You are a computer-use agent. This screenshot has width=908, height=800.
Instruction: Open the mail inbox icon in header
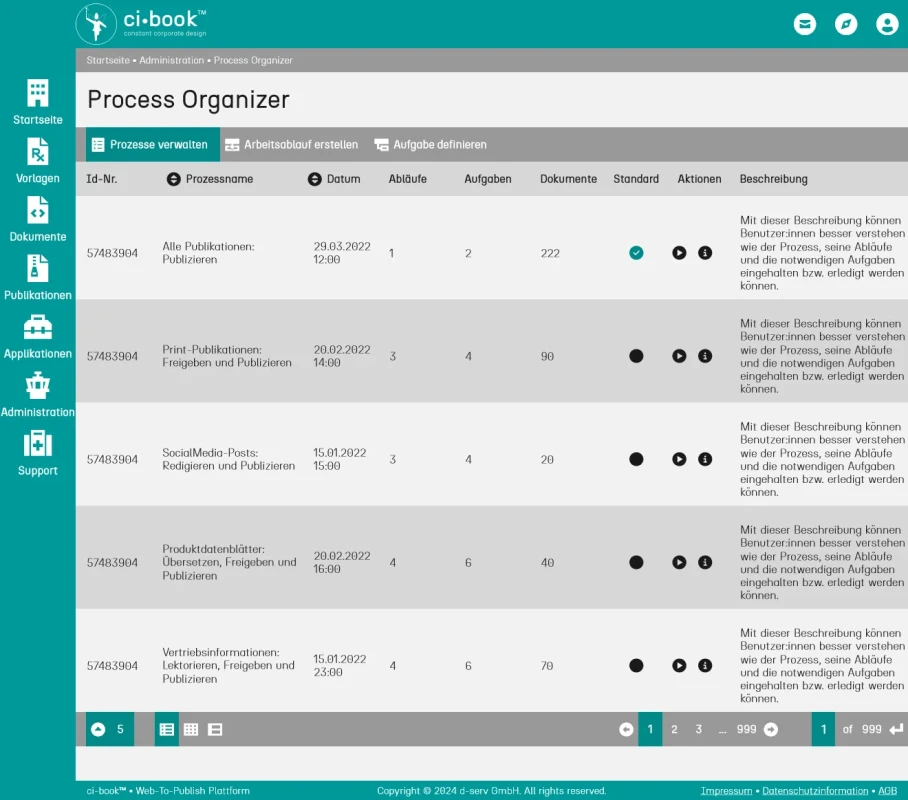pyautogui.click(x=804, y=24)
